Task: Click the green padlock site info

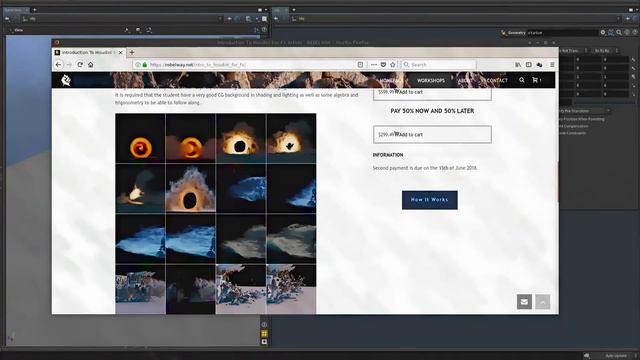Action: pyautogui.click(x=145, y=64)
